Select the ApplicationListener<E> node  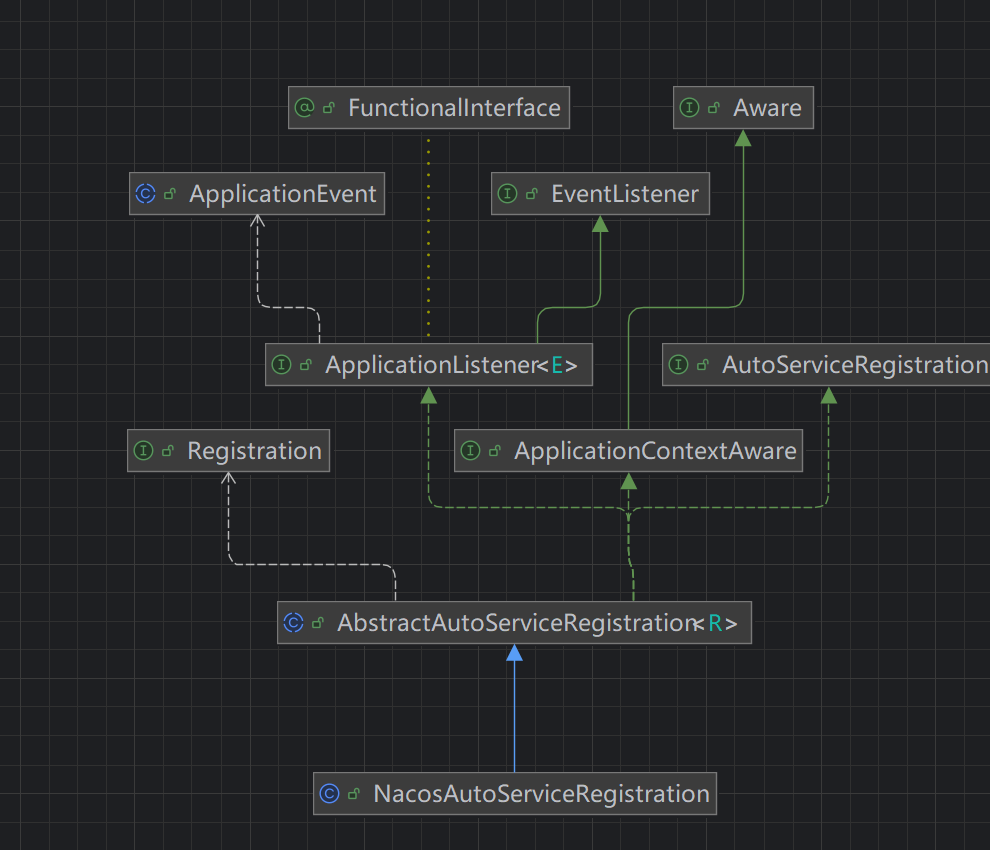pyautogui.click(x=429, y=365)
